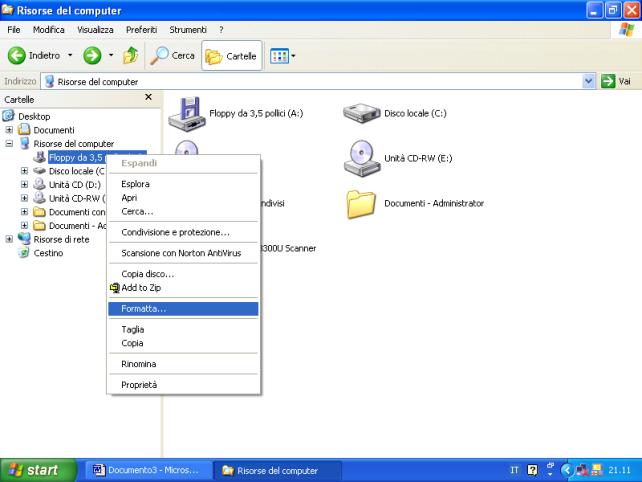The height and width of the screenshot is (482, 642).
Task: Click the Windows start button
Action: [37, 470]
